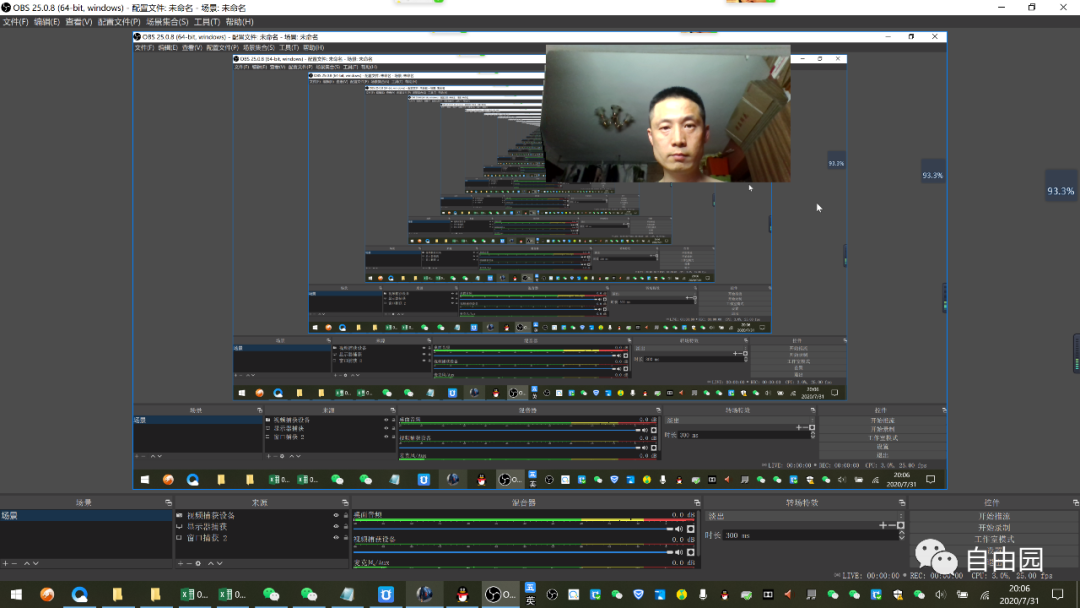Move source down in sources list
The image size is (1080, 608).
tap(220, 563)
